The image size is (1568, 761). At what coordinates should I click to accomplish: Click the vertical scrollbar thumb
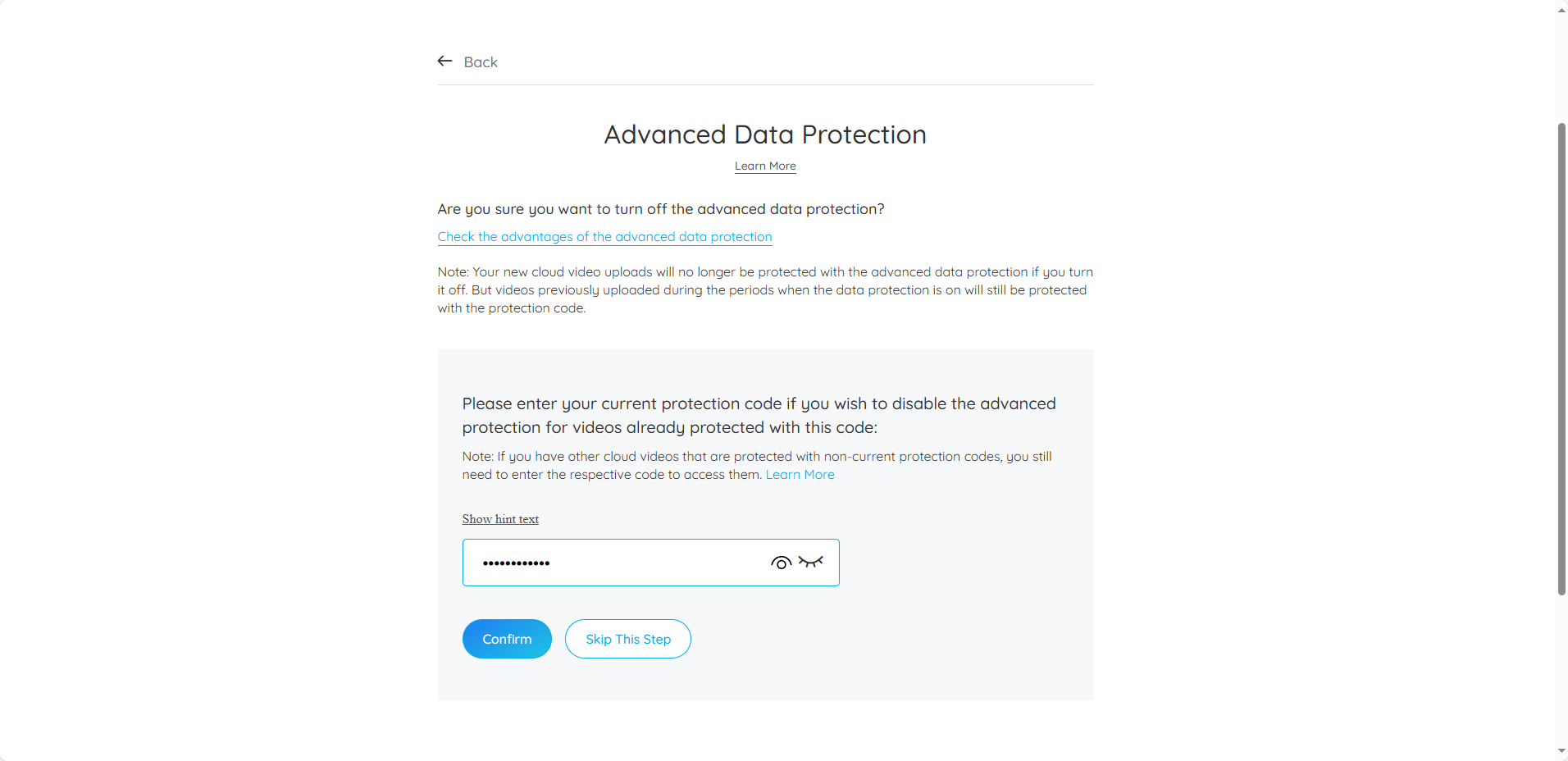(1561, 358)
